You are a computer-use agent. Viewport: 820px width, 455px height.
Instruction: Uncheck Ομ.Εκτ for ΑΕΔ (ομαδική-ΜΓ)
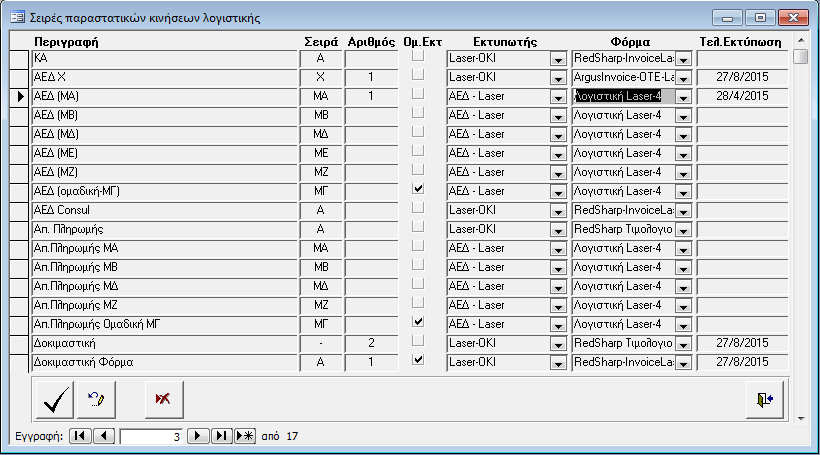[418, 188]
